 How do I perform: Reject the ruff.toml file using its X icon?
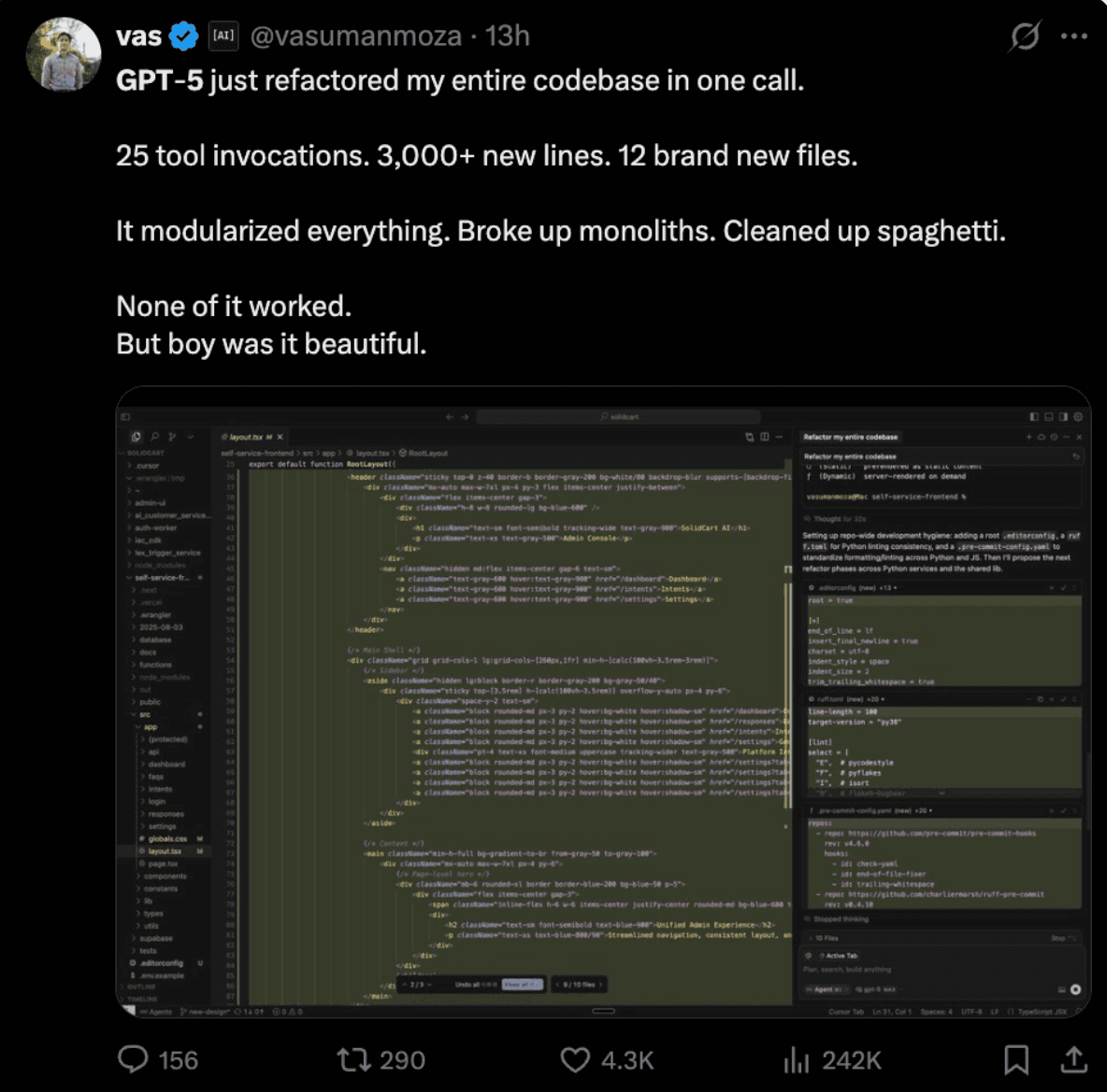1051,698
